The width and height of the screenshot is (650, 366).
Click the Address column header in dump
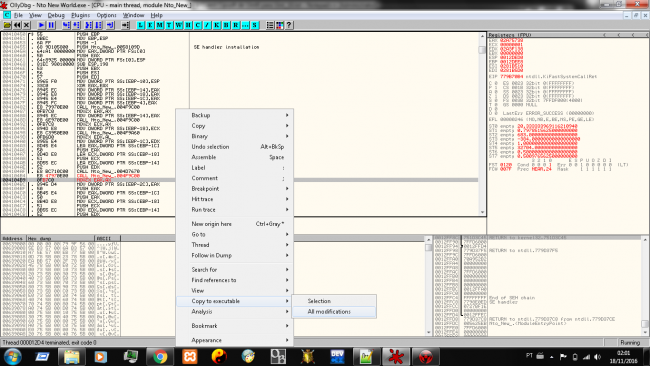click(x=14, y=238)
